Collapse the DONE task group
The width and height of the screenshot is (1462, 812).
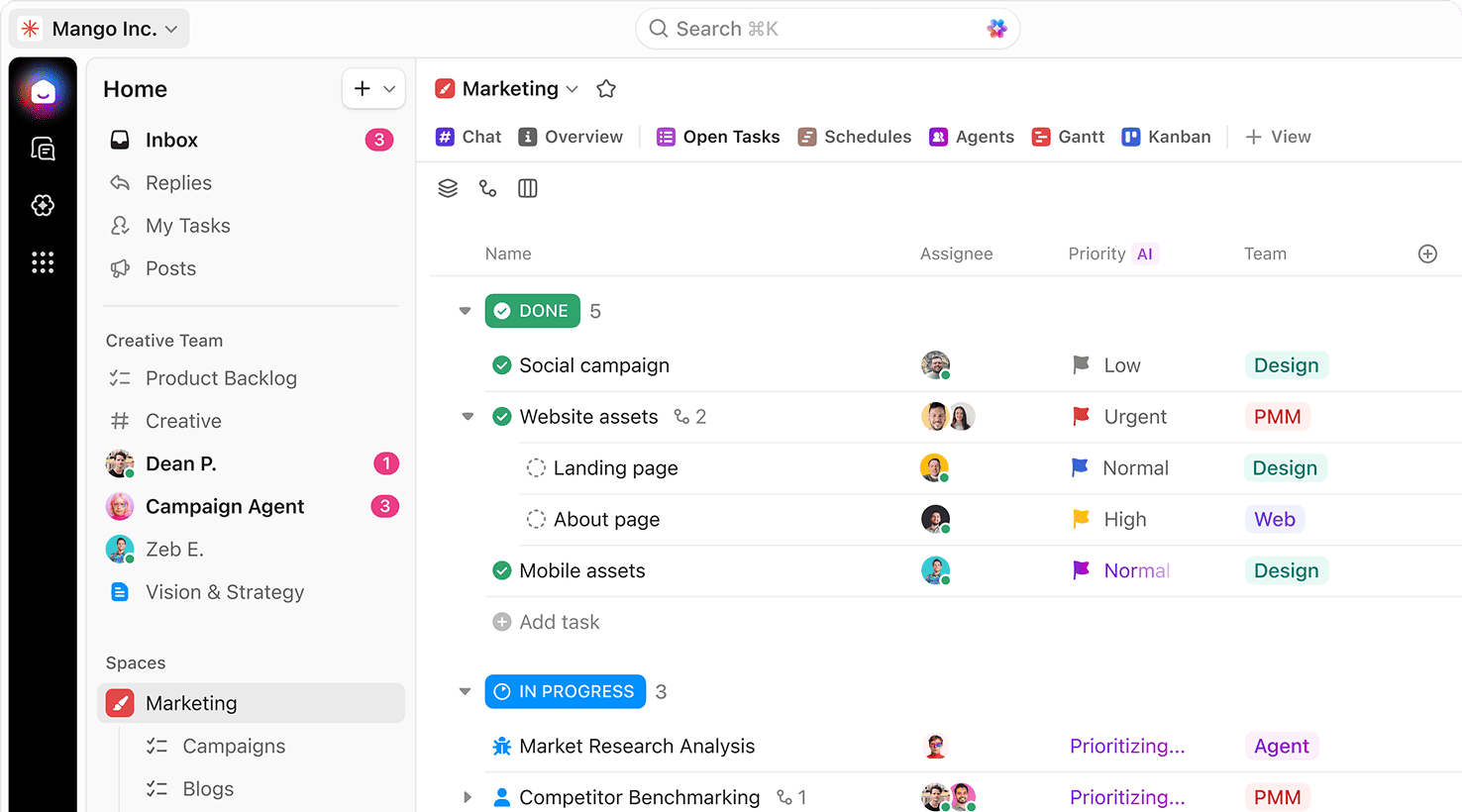pos(465,310)
